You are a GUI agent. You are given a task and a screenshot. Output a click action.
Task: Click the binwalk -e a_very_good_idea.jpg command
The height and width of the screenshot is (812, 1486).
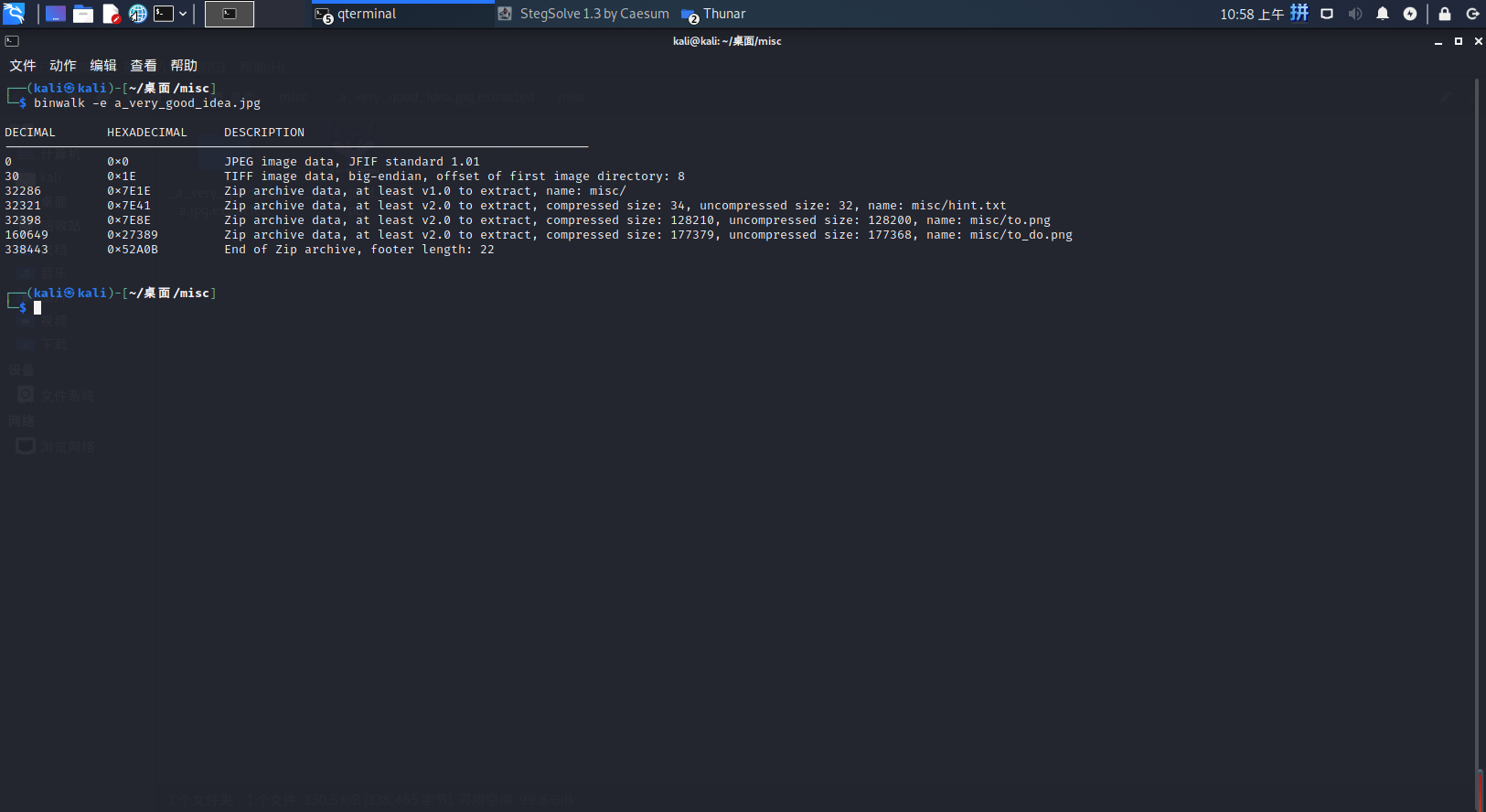[x=147, y=103]
